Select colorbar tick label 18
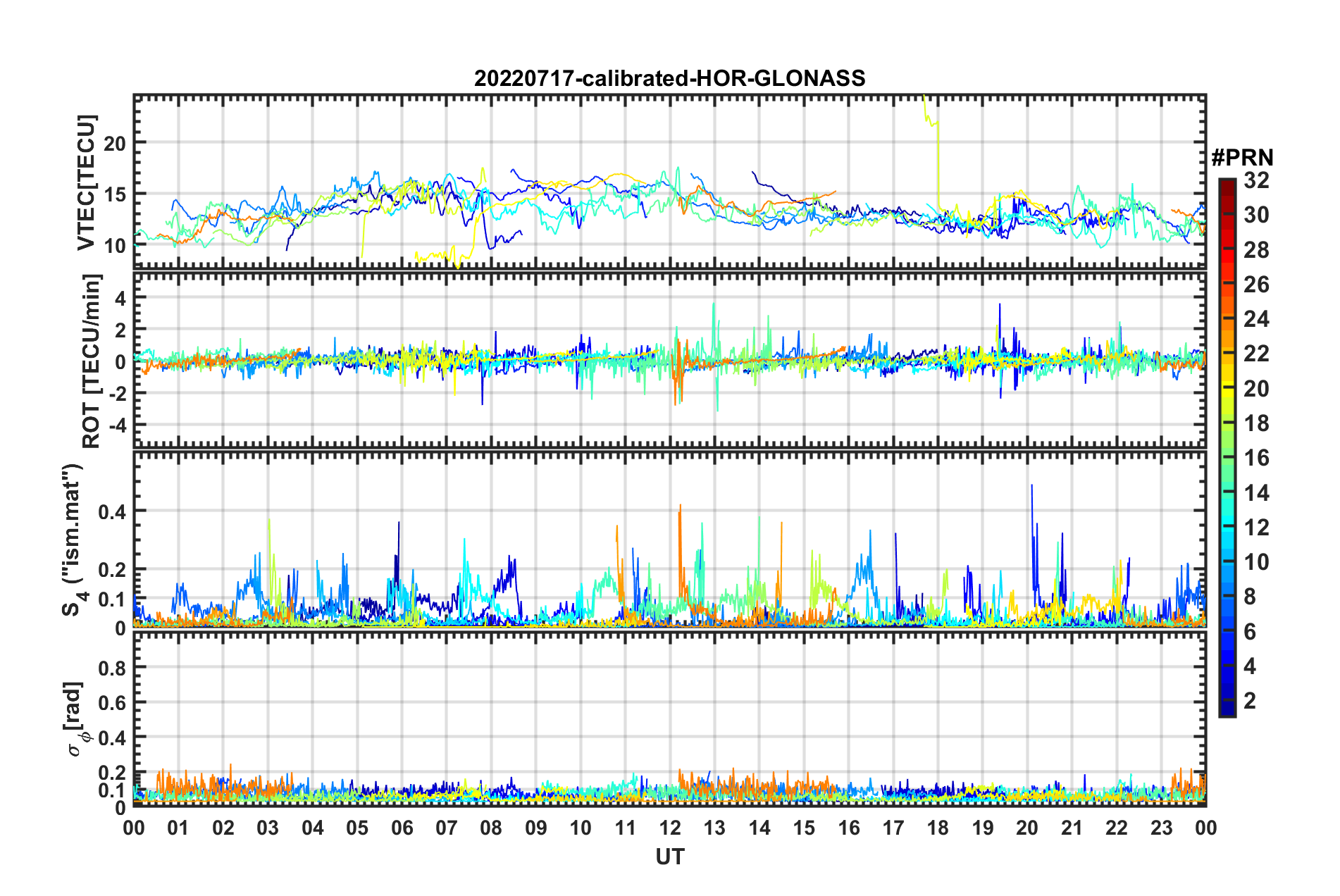This screenshot has height=896, width=1340. tap(1256, 423)
